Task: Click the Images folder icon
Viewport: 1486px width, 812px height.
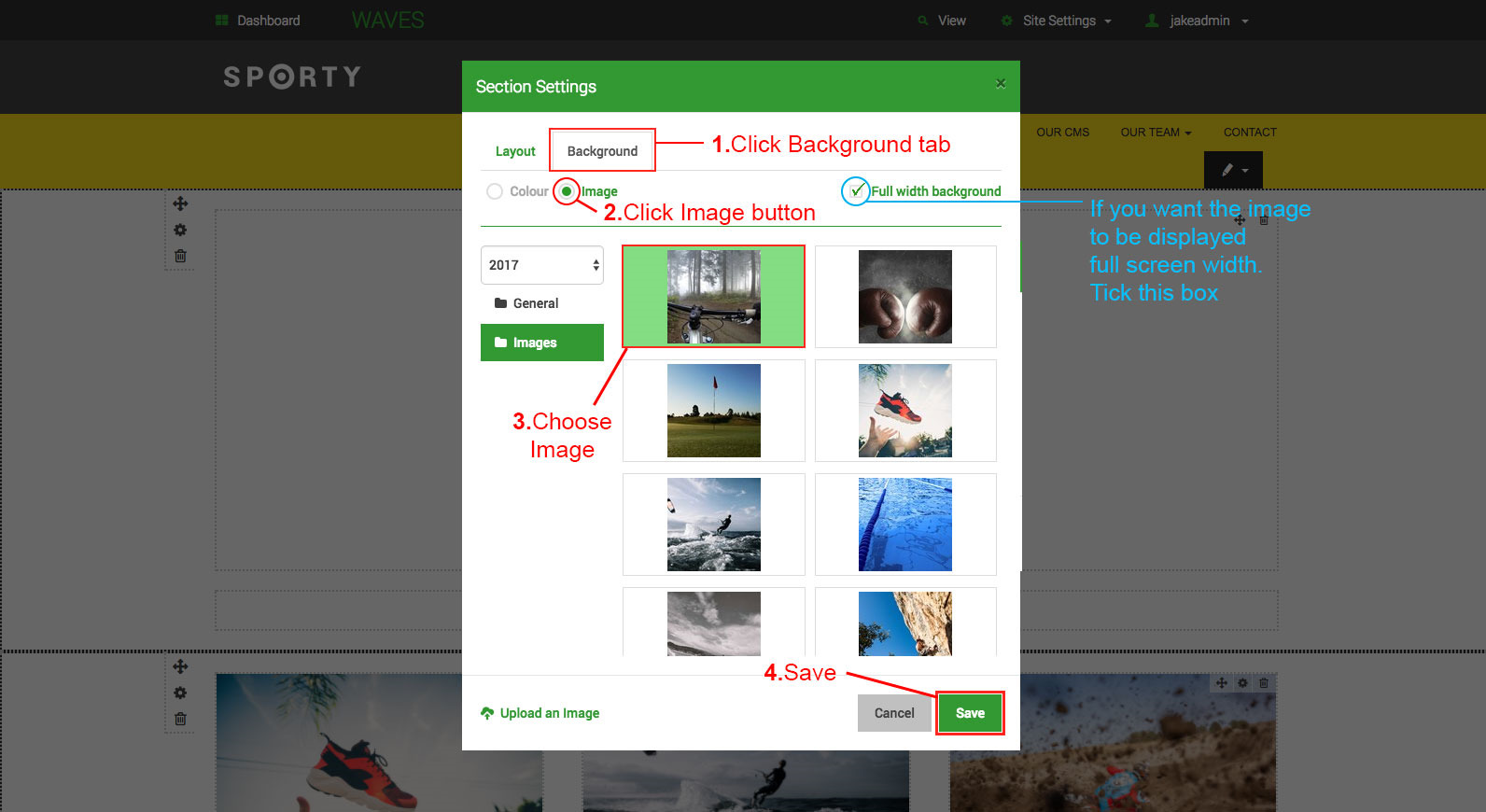Action: pos(501,343)
